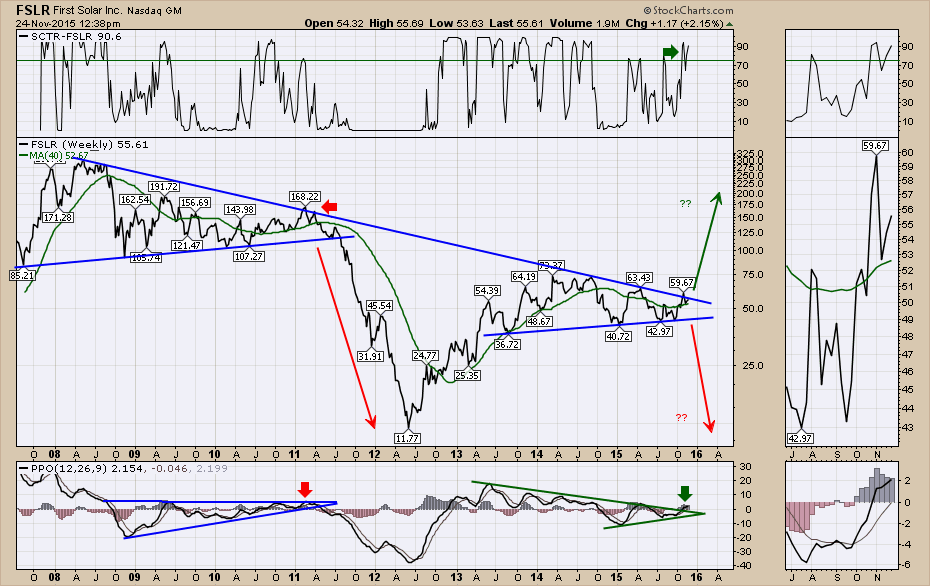Click the 59.67 label in the right zoom panel
The image size is (930, 586).
875,145
